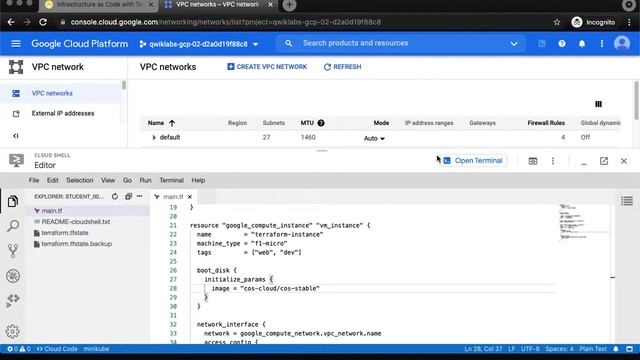
Task: Open a new browser tab
Action: click(289, 5)
